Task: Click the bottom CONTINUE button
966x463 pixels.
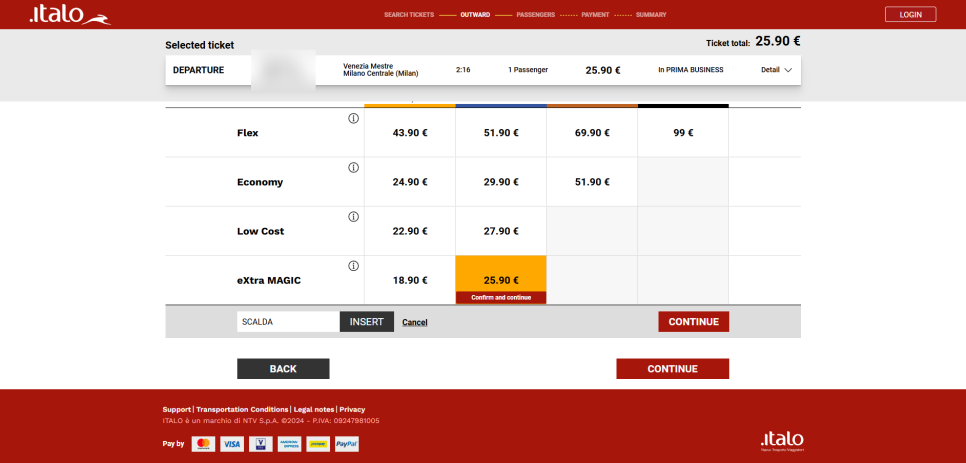Action: [673, 369]
